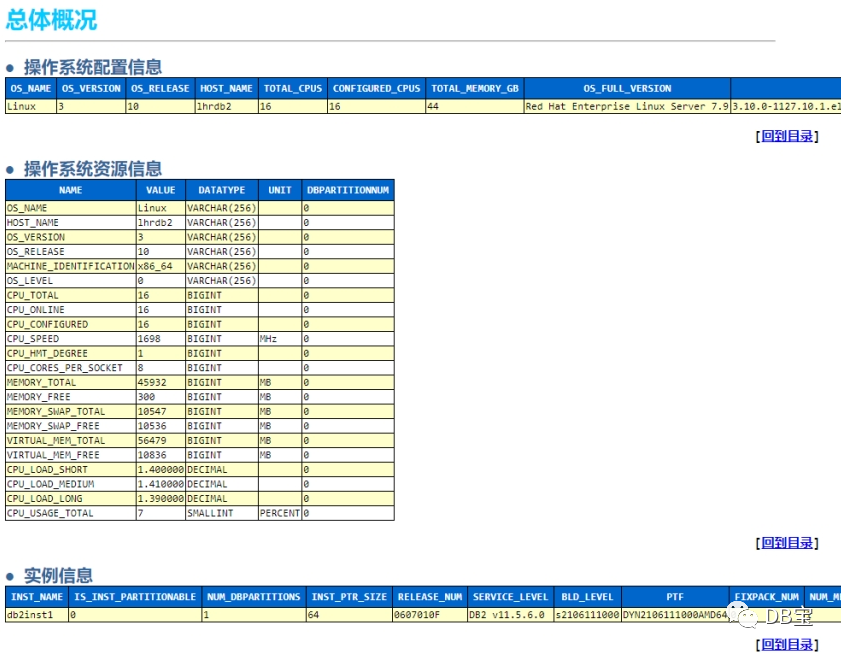The width and height of the screenshot is (841, 653).
Task: Select the 操作系统资源信息 section heading
Action: pos(93,169)
